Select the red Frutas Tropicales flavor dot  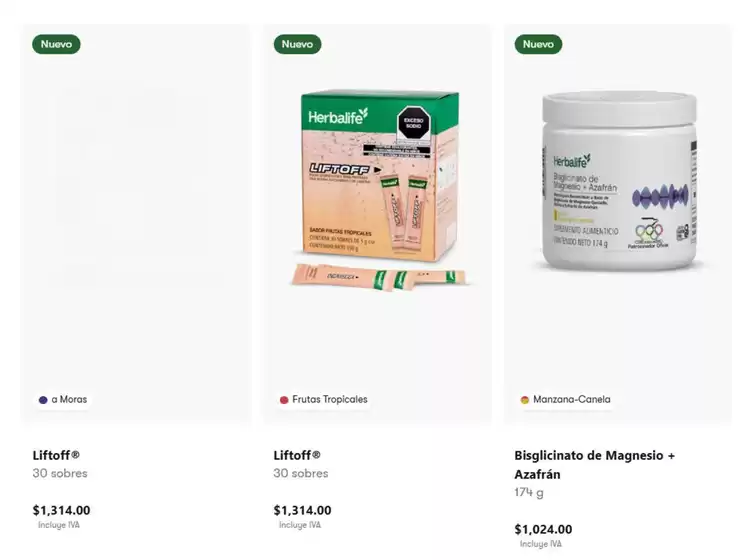284,400
